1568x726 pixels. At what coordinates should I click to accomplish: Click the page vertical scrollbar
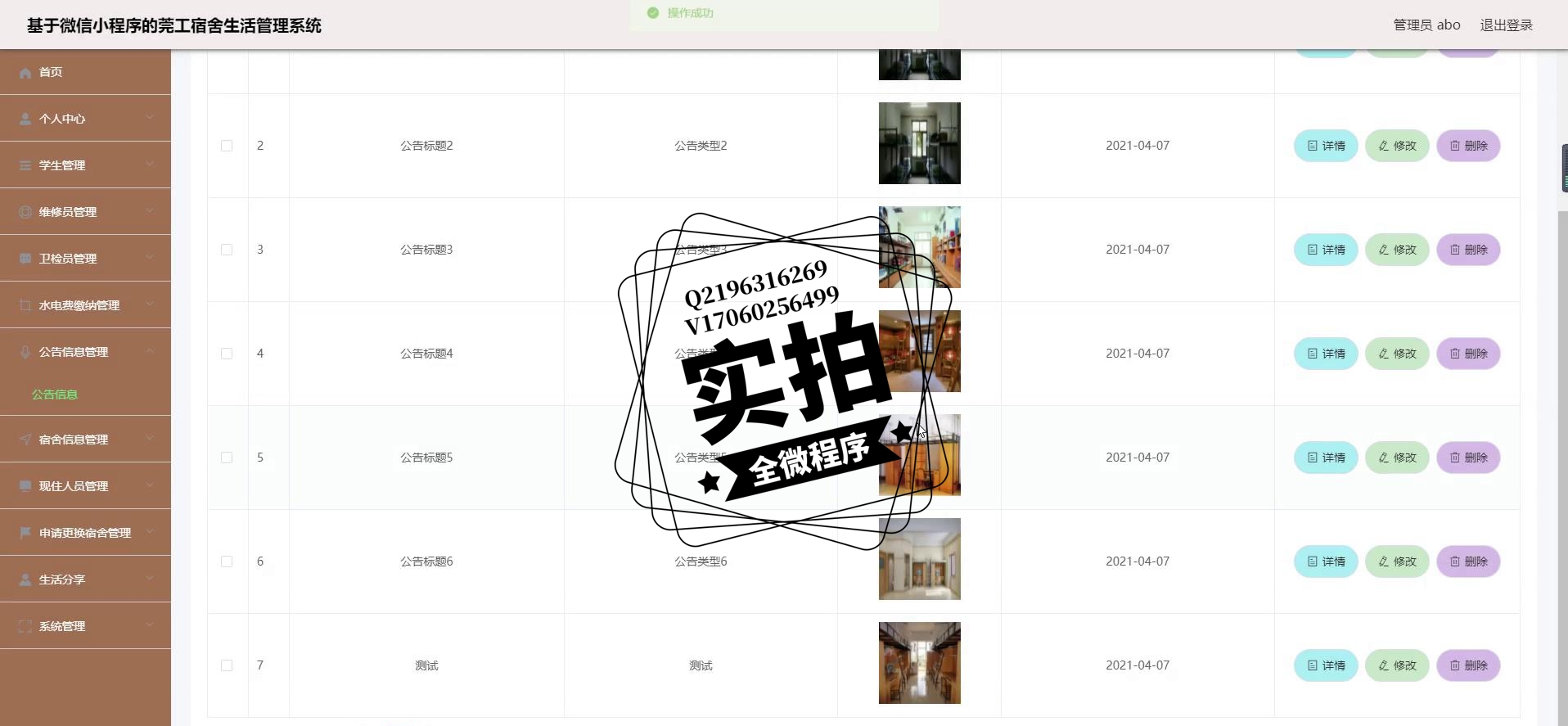pyautogui.click(x=1563, y=467)
